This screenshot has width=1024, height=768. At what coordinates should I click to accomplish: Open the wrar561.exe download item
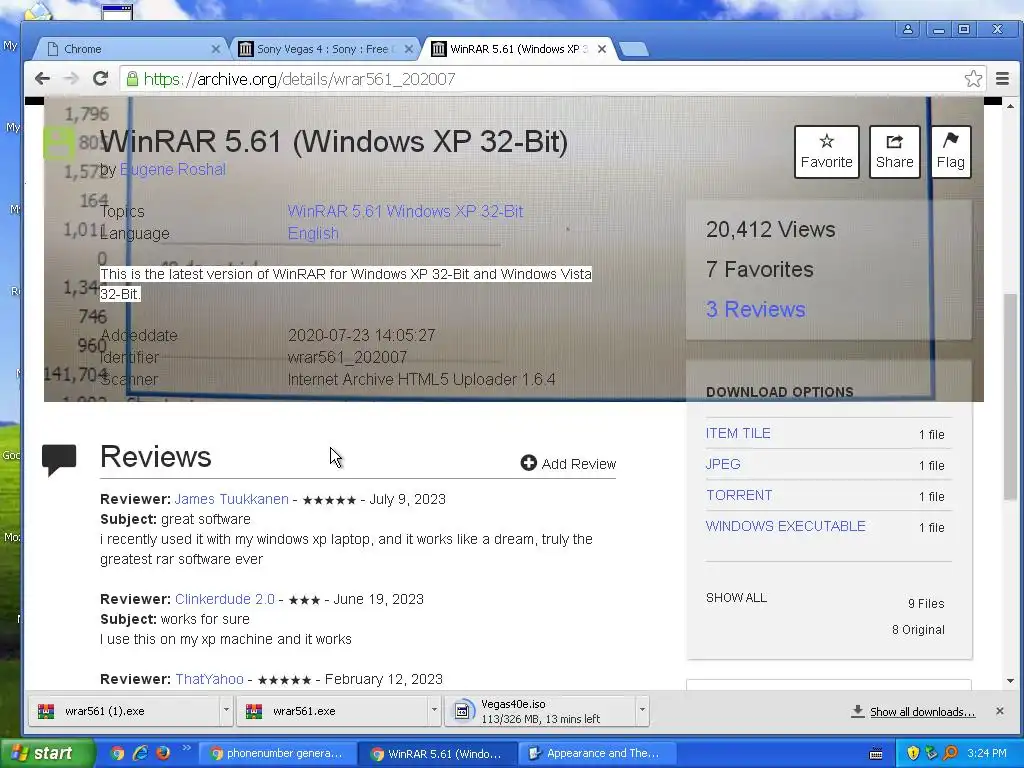(x=332, y=711)
